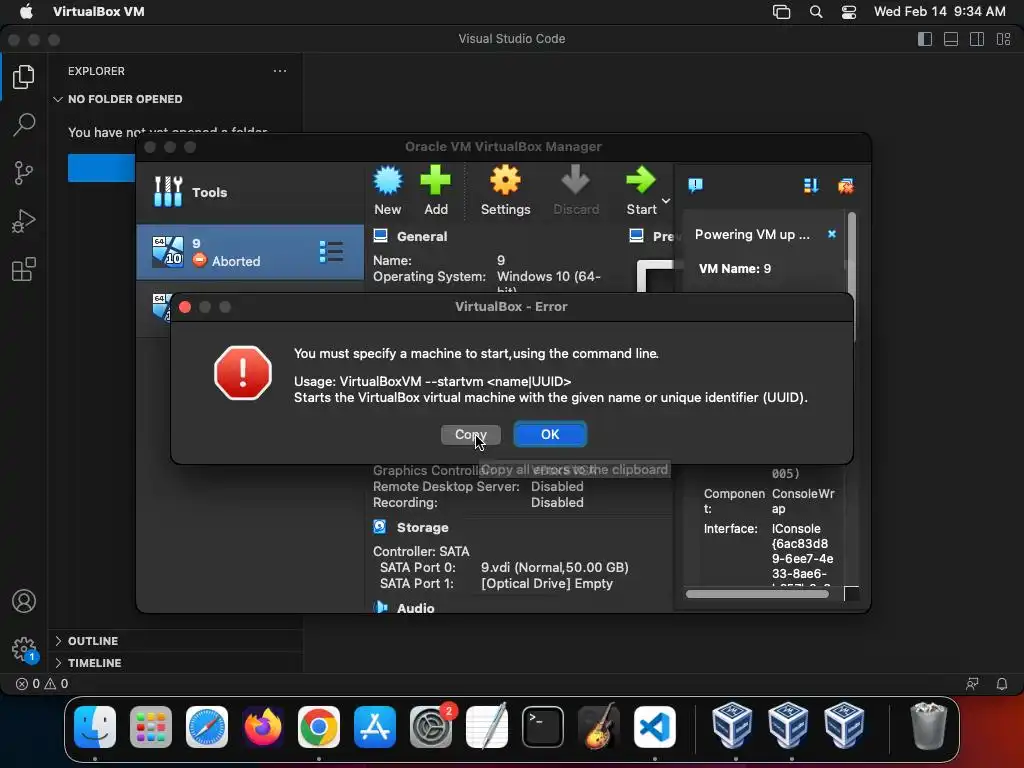Open Safari from the dock

click(207, 727)
